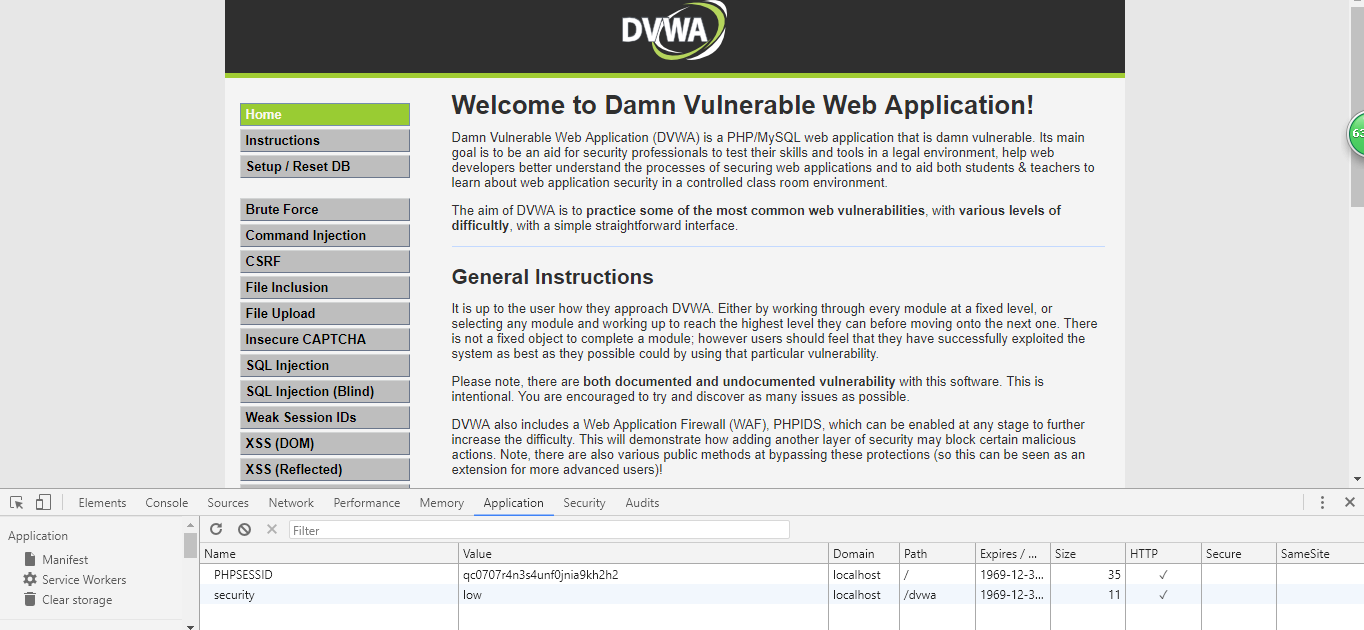Click size value 11 in security row
The height and width of the screenshot is (630, 1364).
click(1114, 595)
